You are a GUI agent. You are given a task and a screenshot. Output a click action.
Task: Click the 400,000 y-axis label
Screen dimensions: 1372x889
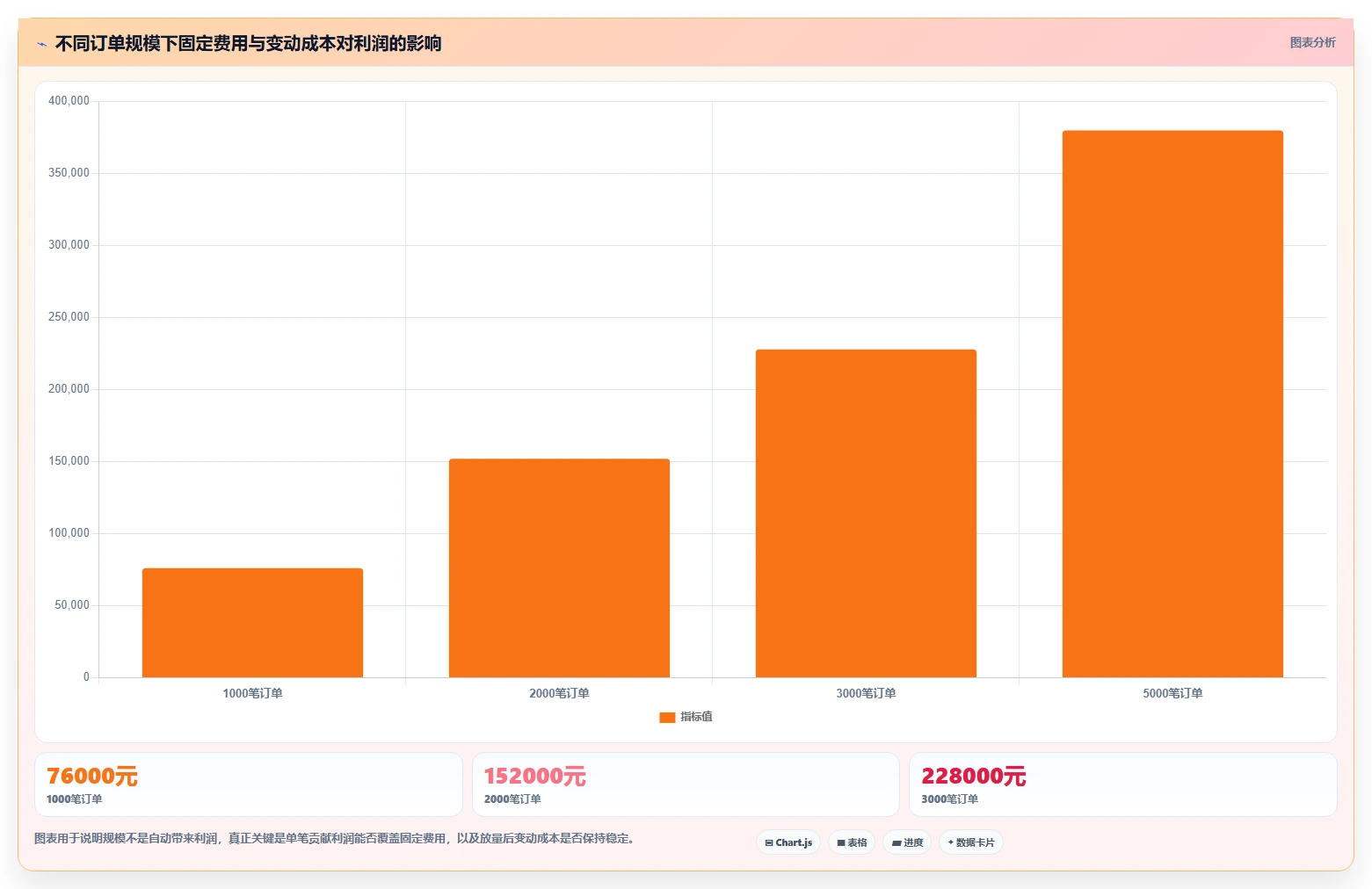point(69,101)
